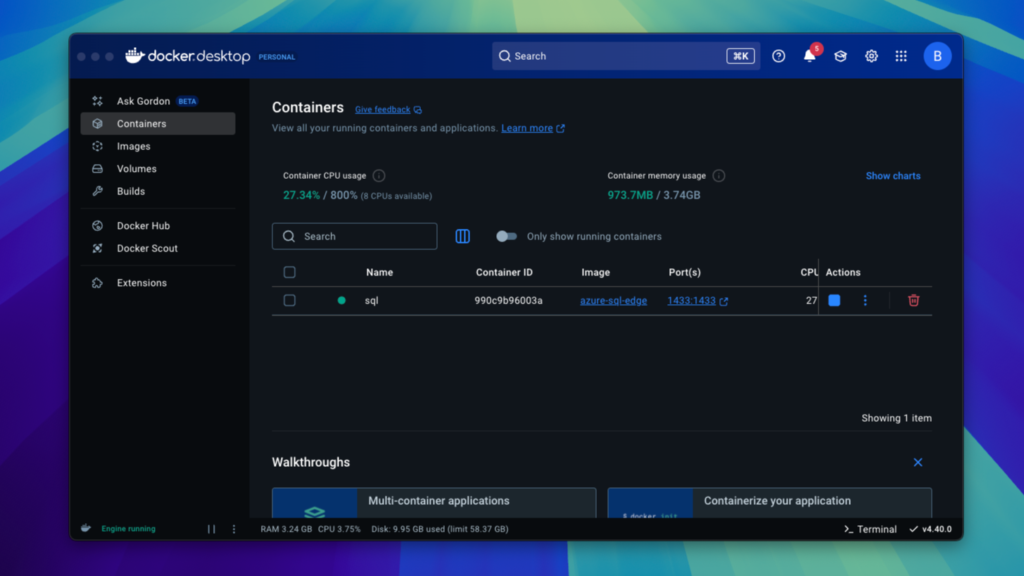
Task: Click the Docker whale logo
Action: pos(135,56)
